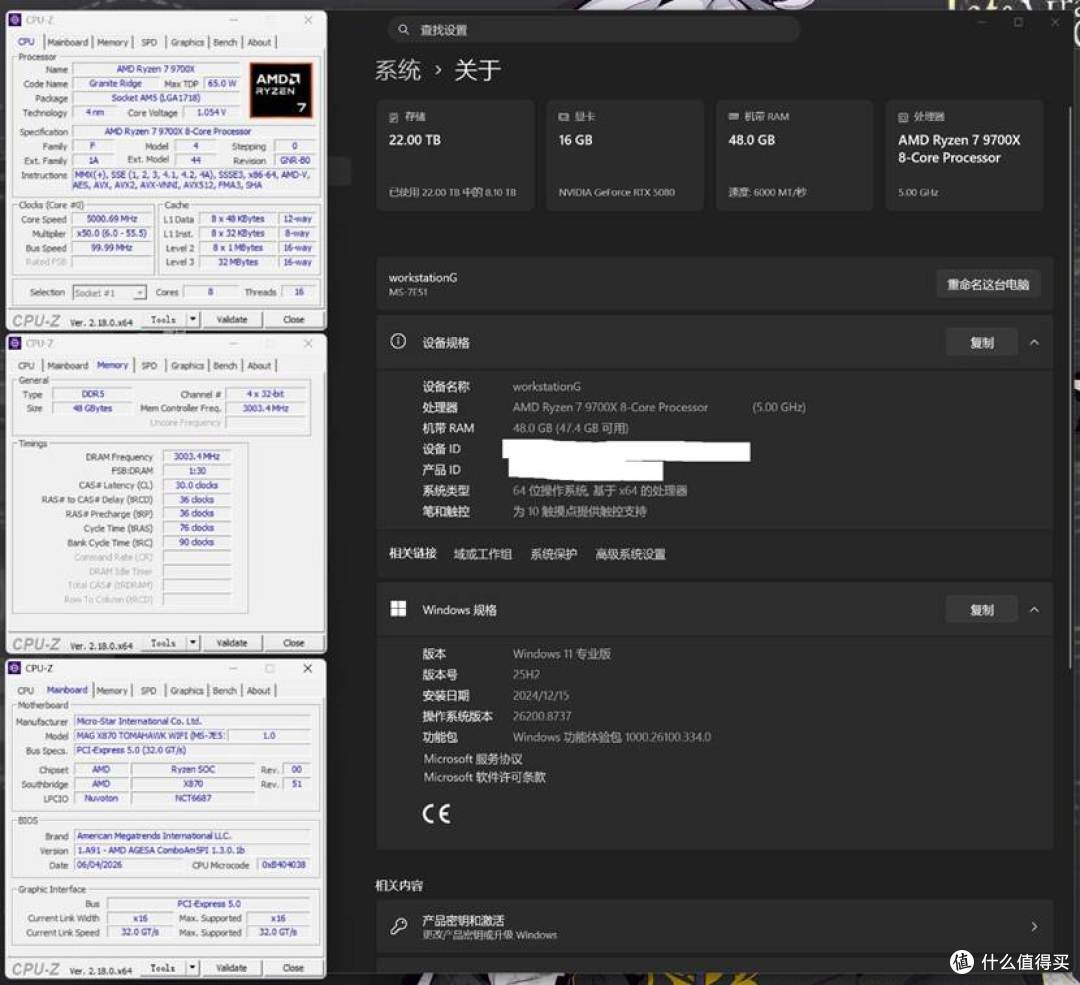Go back to 系统 in the breadcrumb
Viewport: 1080px width, 985px height.
coord(397,70)
